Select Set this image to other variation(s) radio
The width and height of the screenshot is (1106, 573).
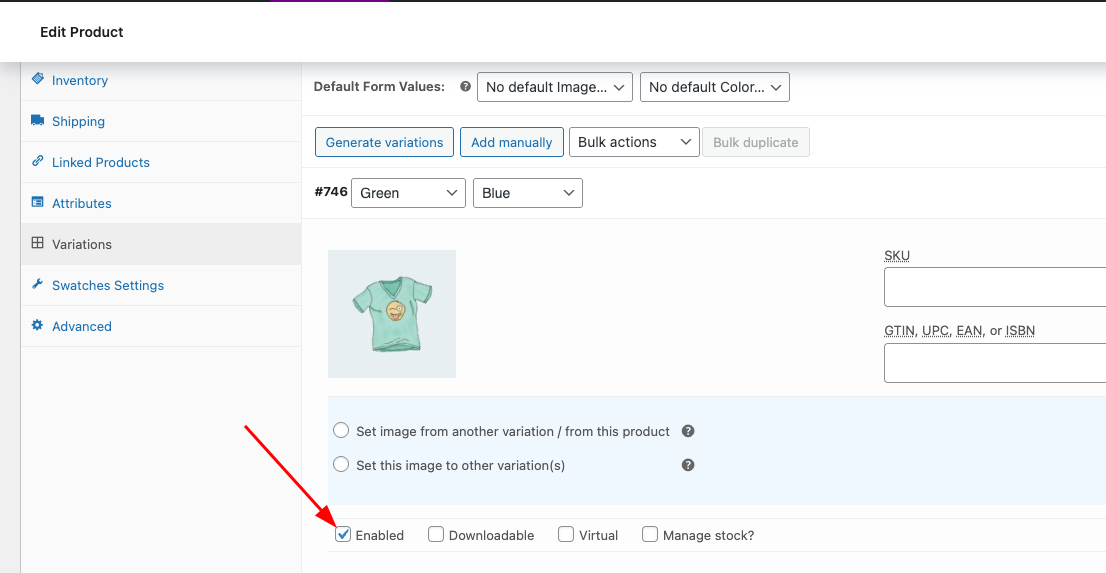point(341,465)
